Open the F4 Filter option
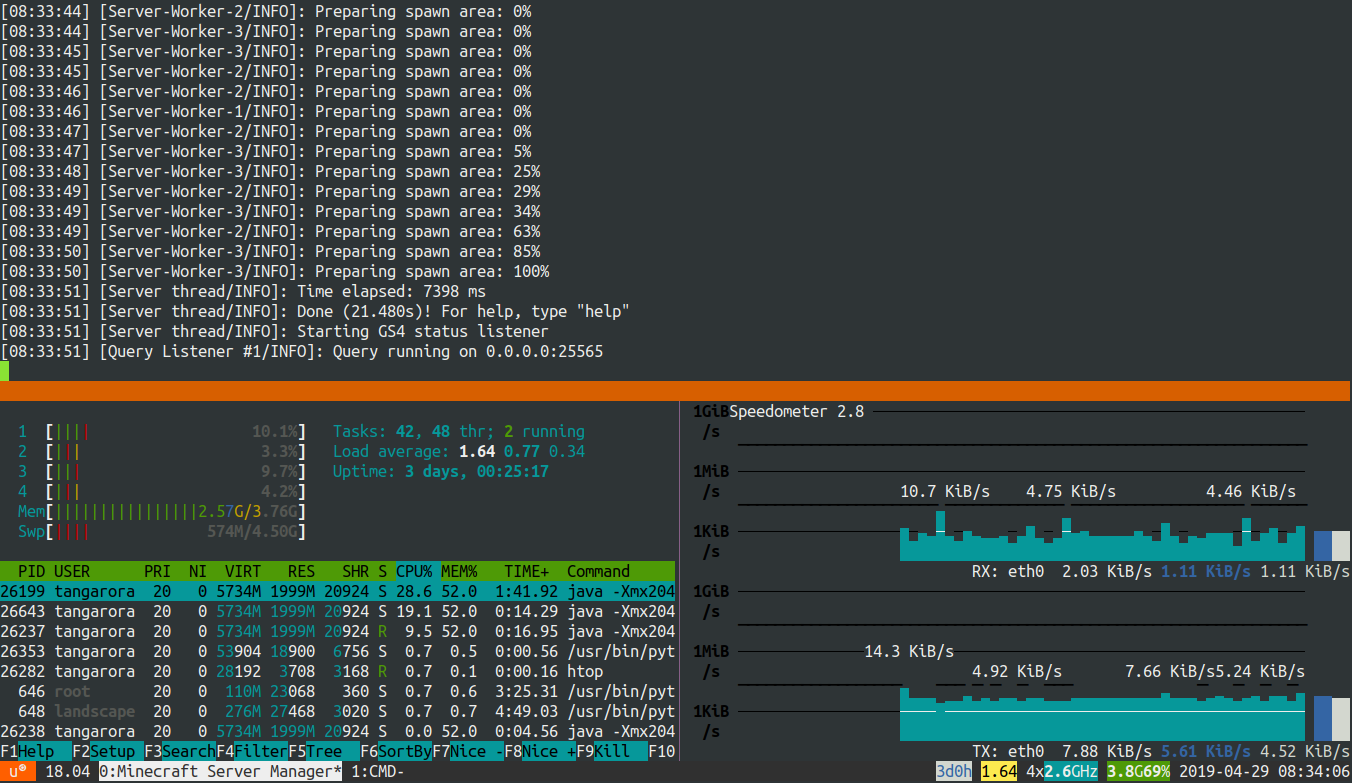 (252, 751)
